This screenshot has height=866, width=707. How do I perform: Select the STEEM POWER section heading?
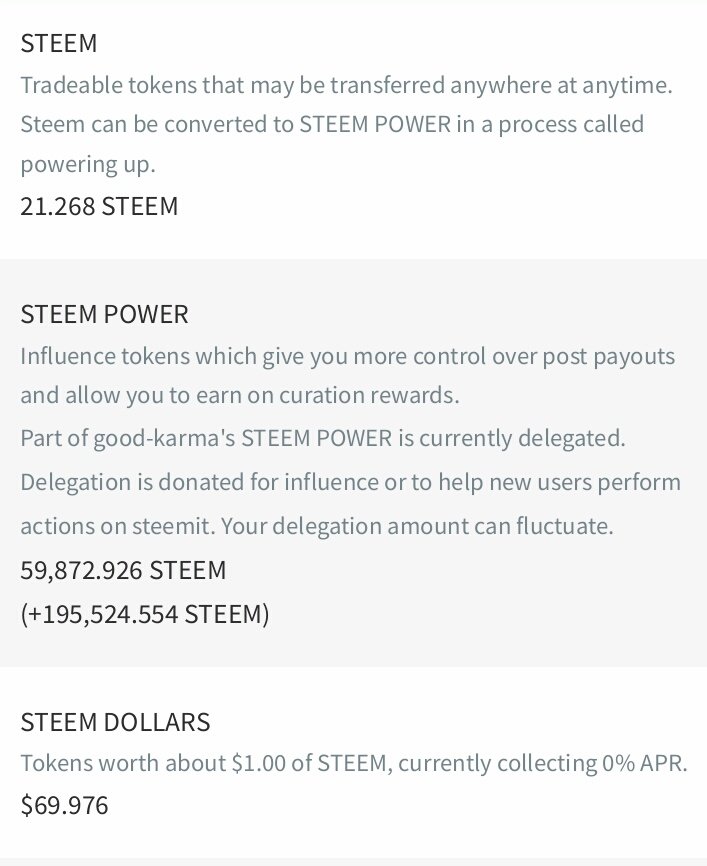coord(104,314)
